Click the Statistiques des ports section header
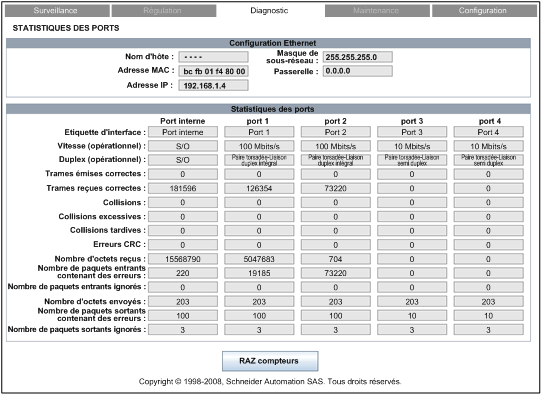542x396 pixels. point(269,109)
